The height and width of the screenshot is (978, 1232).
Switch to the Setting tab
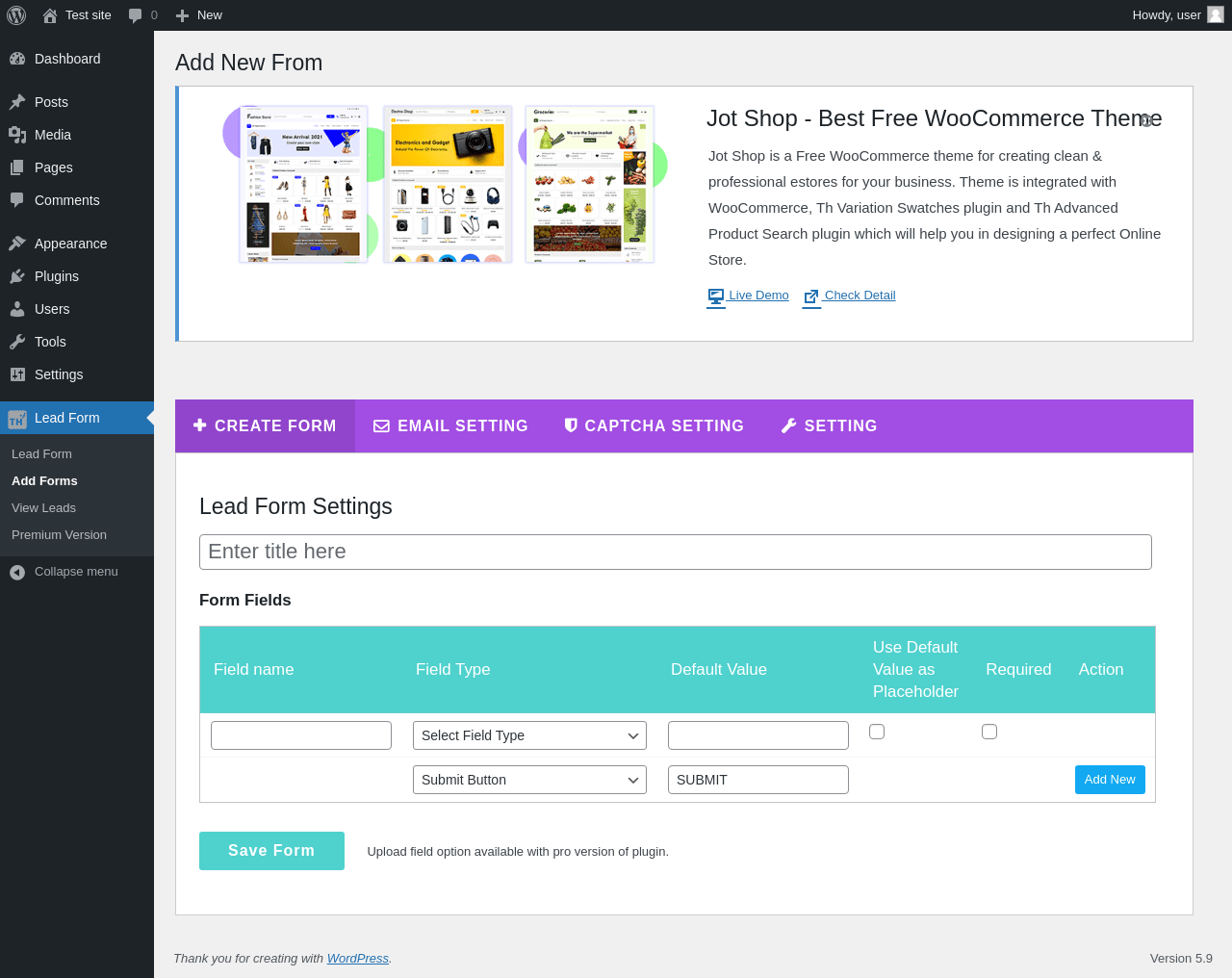[829, 426]
